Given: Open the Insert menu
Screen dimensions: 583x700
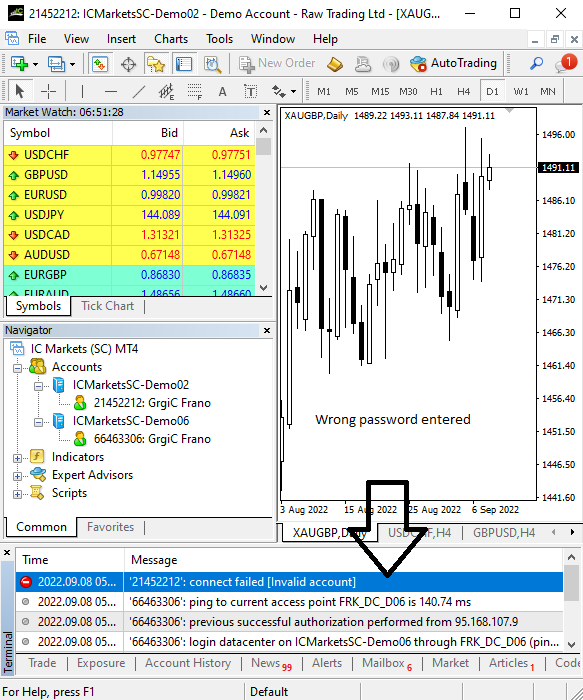Looking at the screenshot, I should [121, 39].
